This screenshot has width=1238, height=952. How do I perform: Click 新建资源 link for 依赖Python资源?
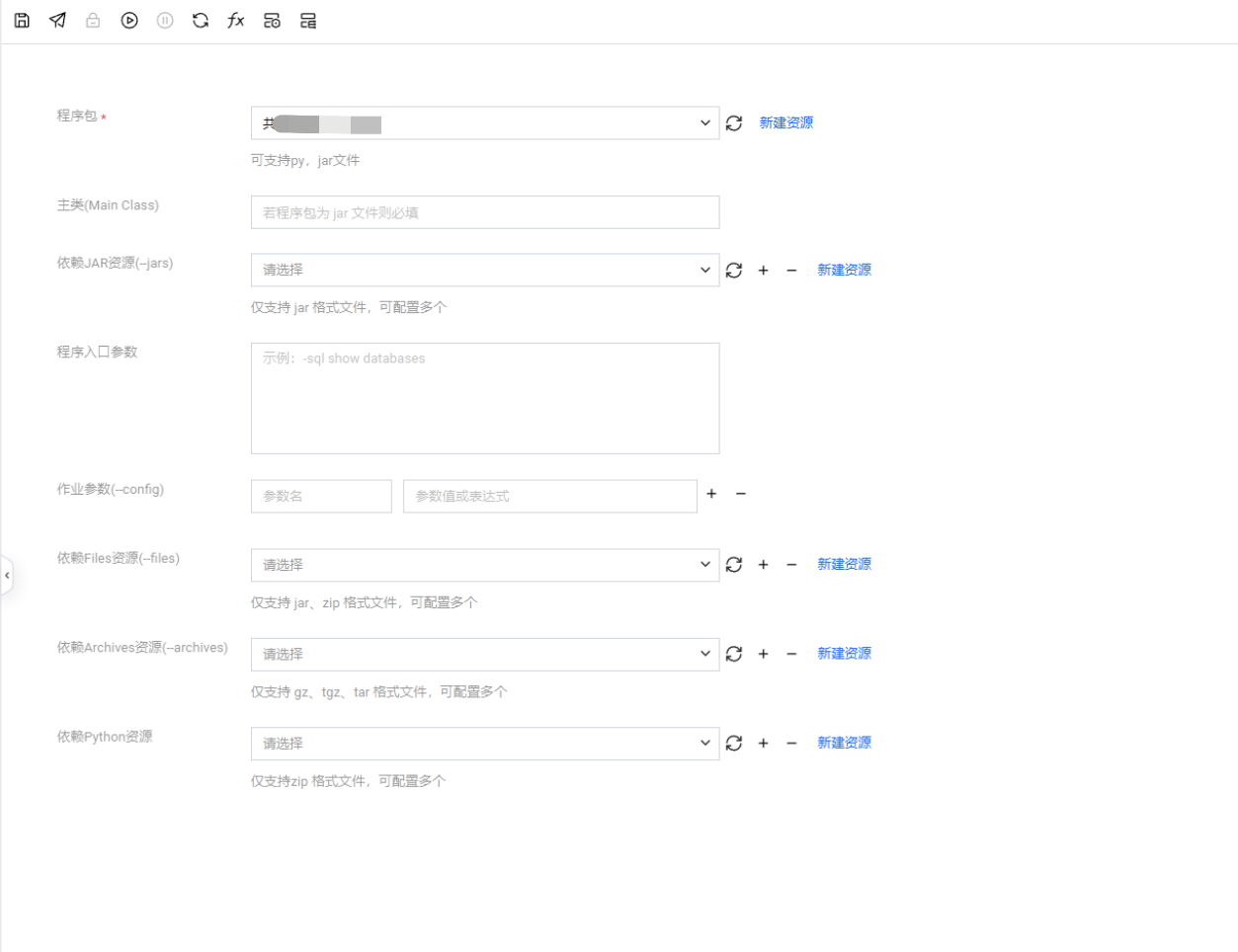845,743
